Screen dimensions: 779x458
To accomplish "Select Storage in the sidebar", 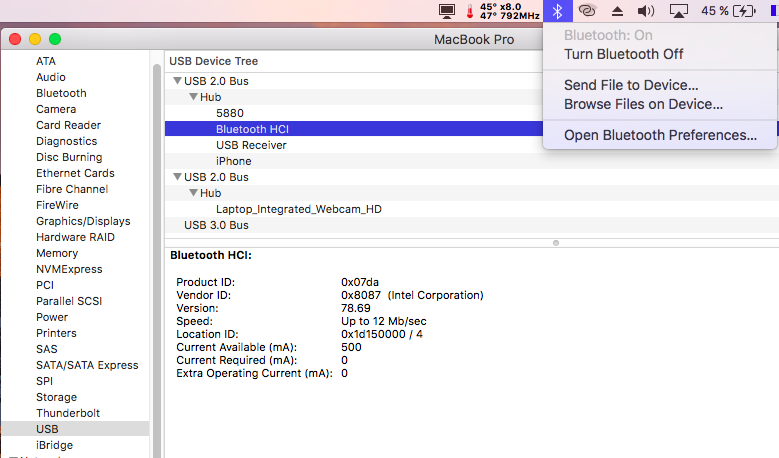I will click(x=56, y=397).
